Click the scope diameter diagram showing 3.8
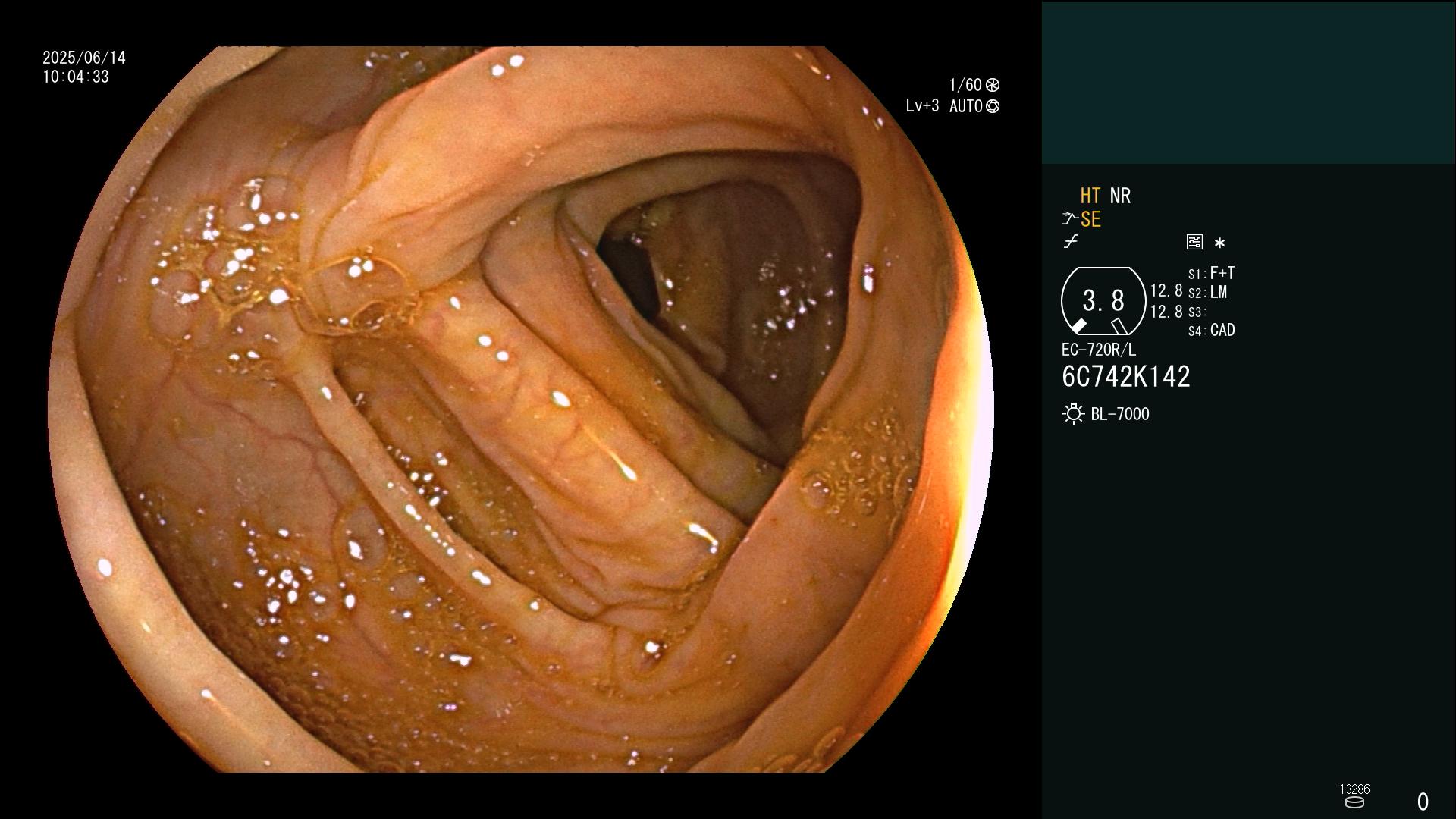 pyautogui.click(x=1103, y=301)
